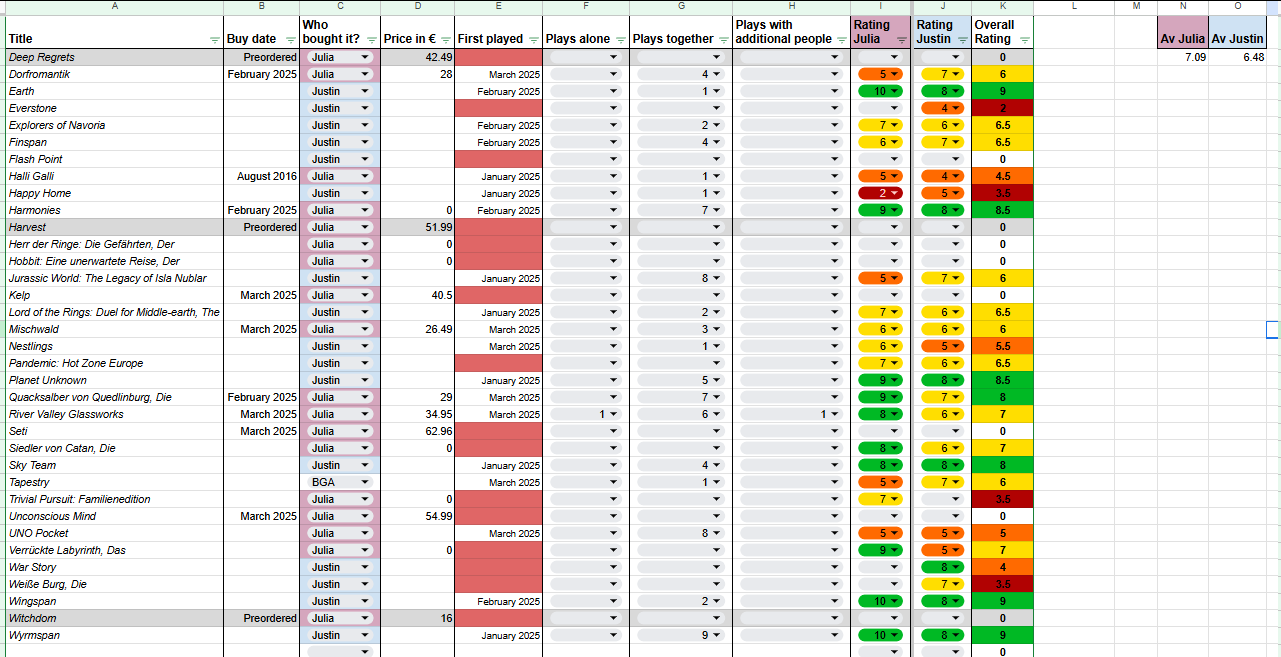
Task: Select the 6.48 average value cell
Action: point(1238,57)
